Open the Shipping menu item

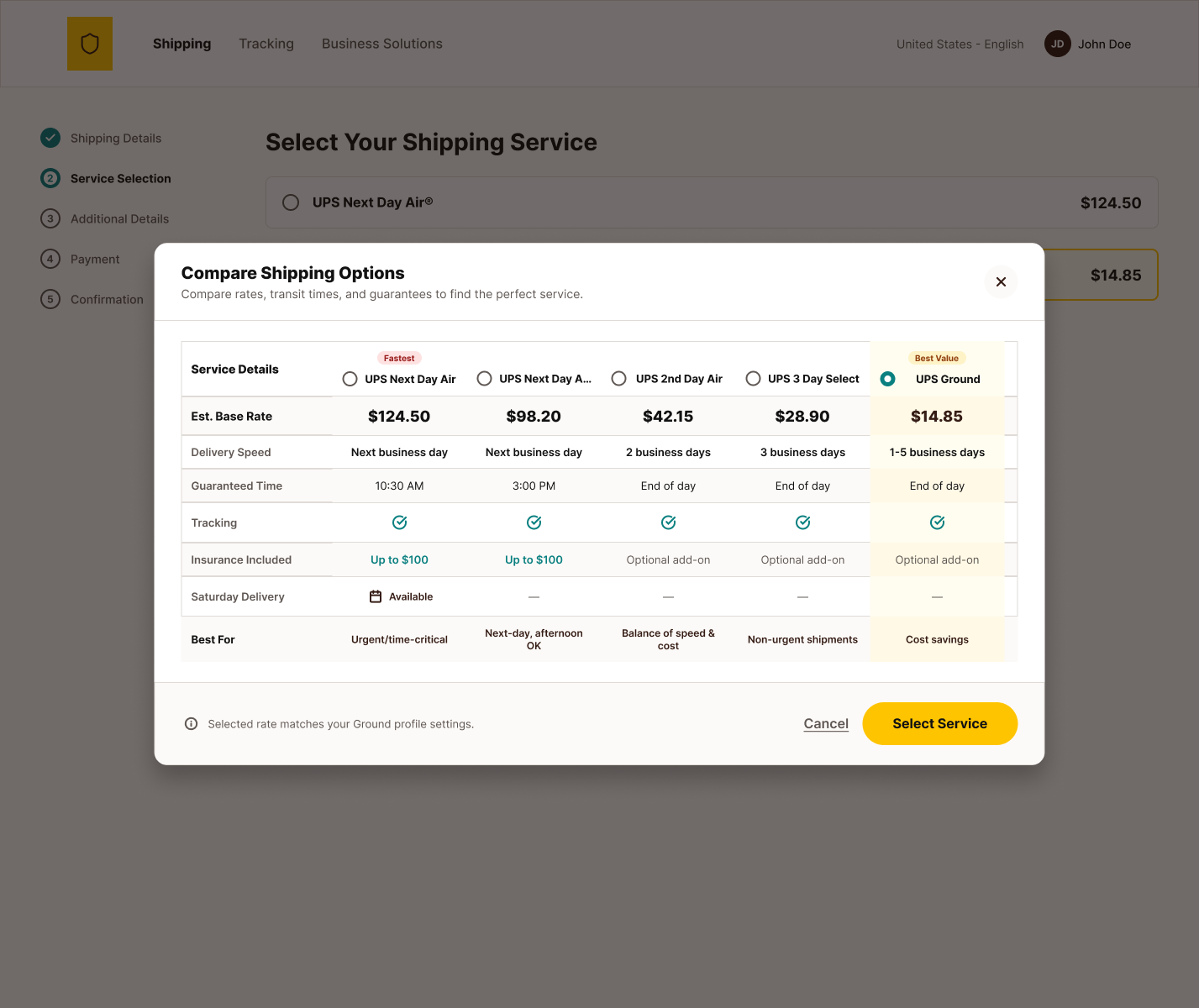[x=182, y=44]
